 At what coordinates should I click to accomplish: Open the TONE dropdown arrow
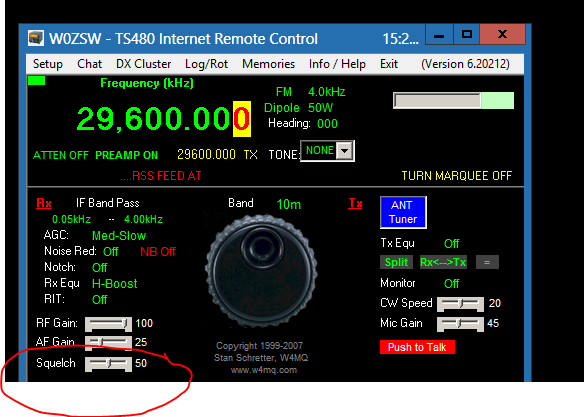345,151
